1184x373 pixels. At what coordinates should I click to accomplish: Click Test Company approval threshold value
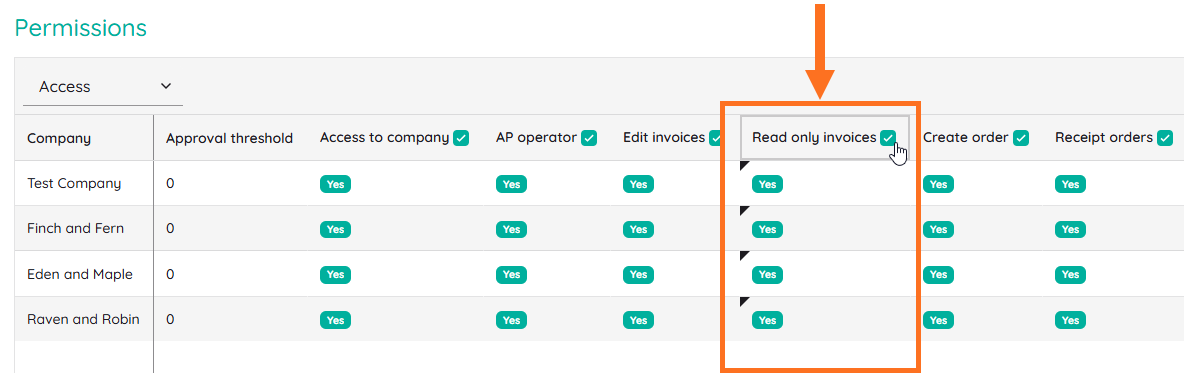[171, 183]
